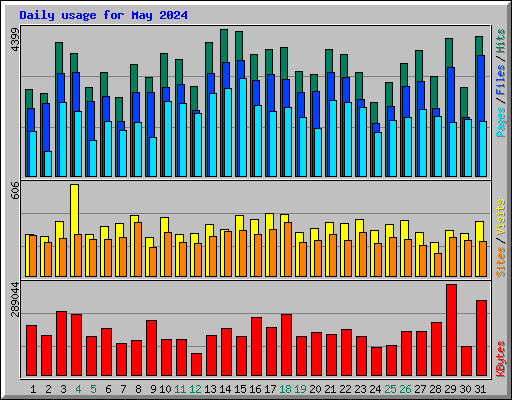Click the red KBytes bar for day 31
512x400 pixels.
coord(481,338)
